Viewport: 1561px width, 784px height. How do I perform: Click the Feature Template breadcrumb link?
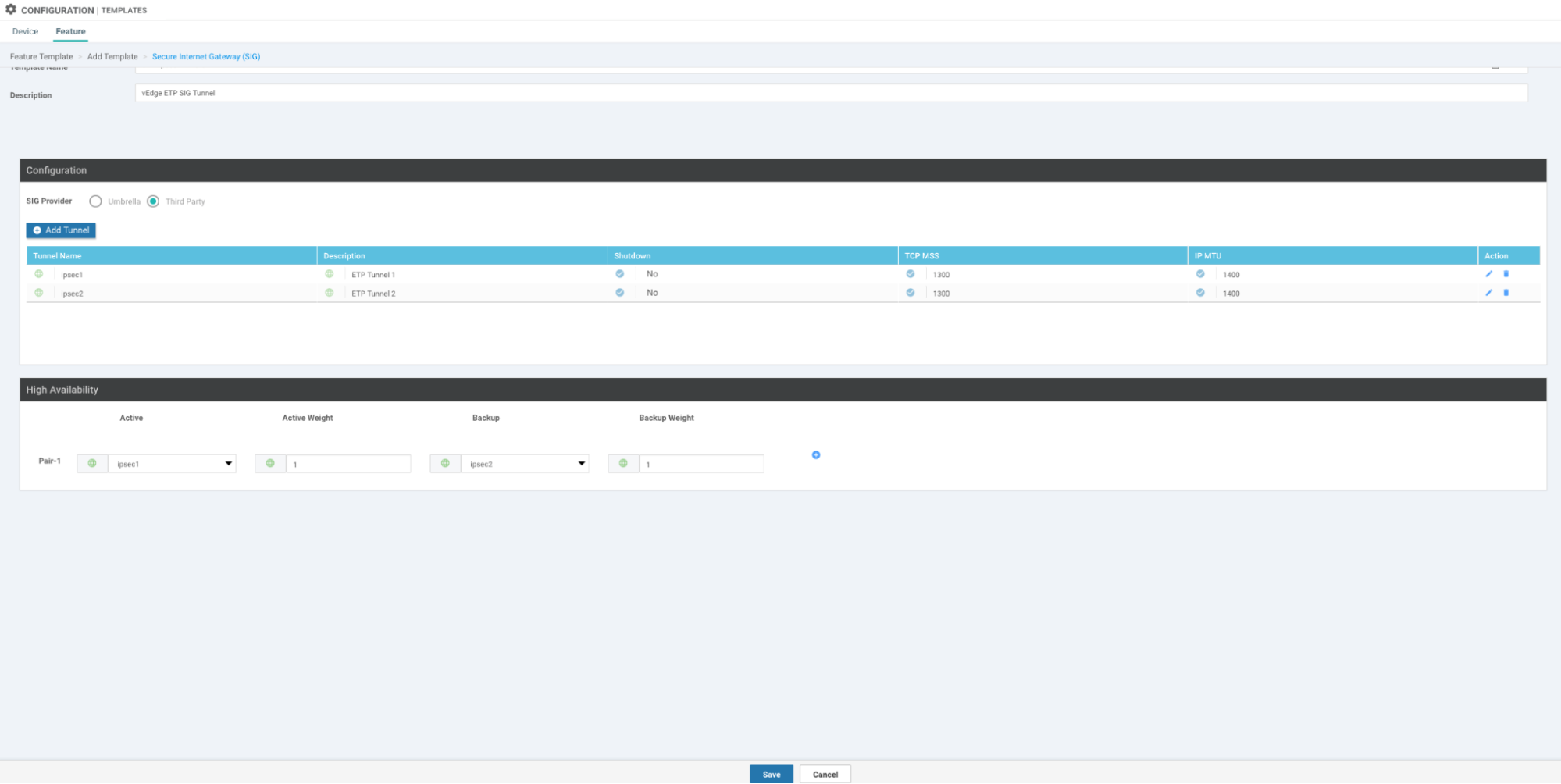coord(41,57)
